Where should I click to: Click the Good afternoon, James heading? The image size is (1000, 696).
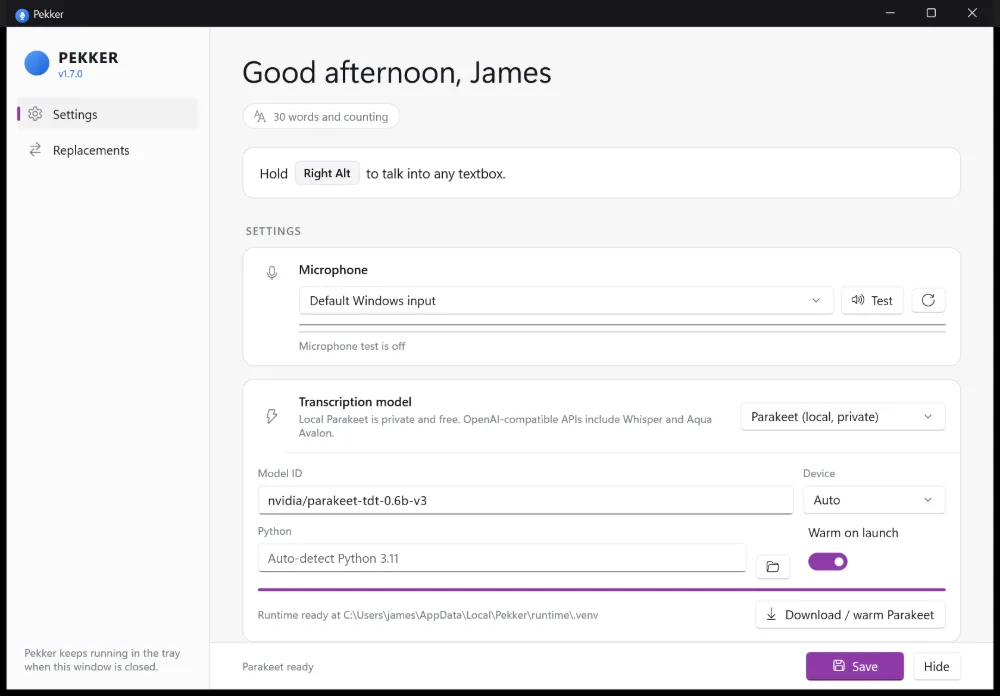[397, 73]
